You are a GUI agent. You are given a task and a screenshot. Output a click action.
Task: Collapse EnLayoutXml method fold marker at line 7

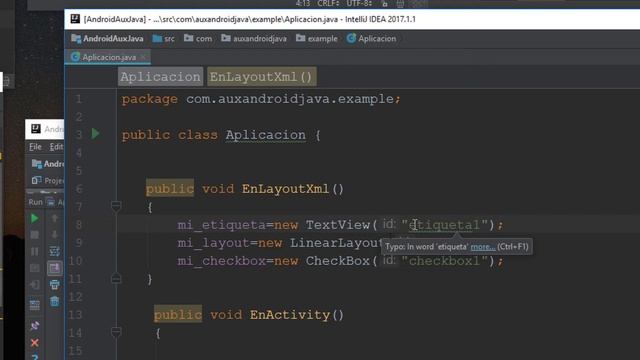point(116,207)
